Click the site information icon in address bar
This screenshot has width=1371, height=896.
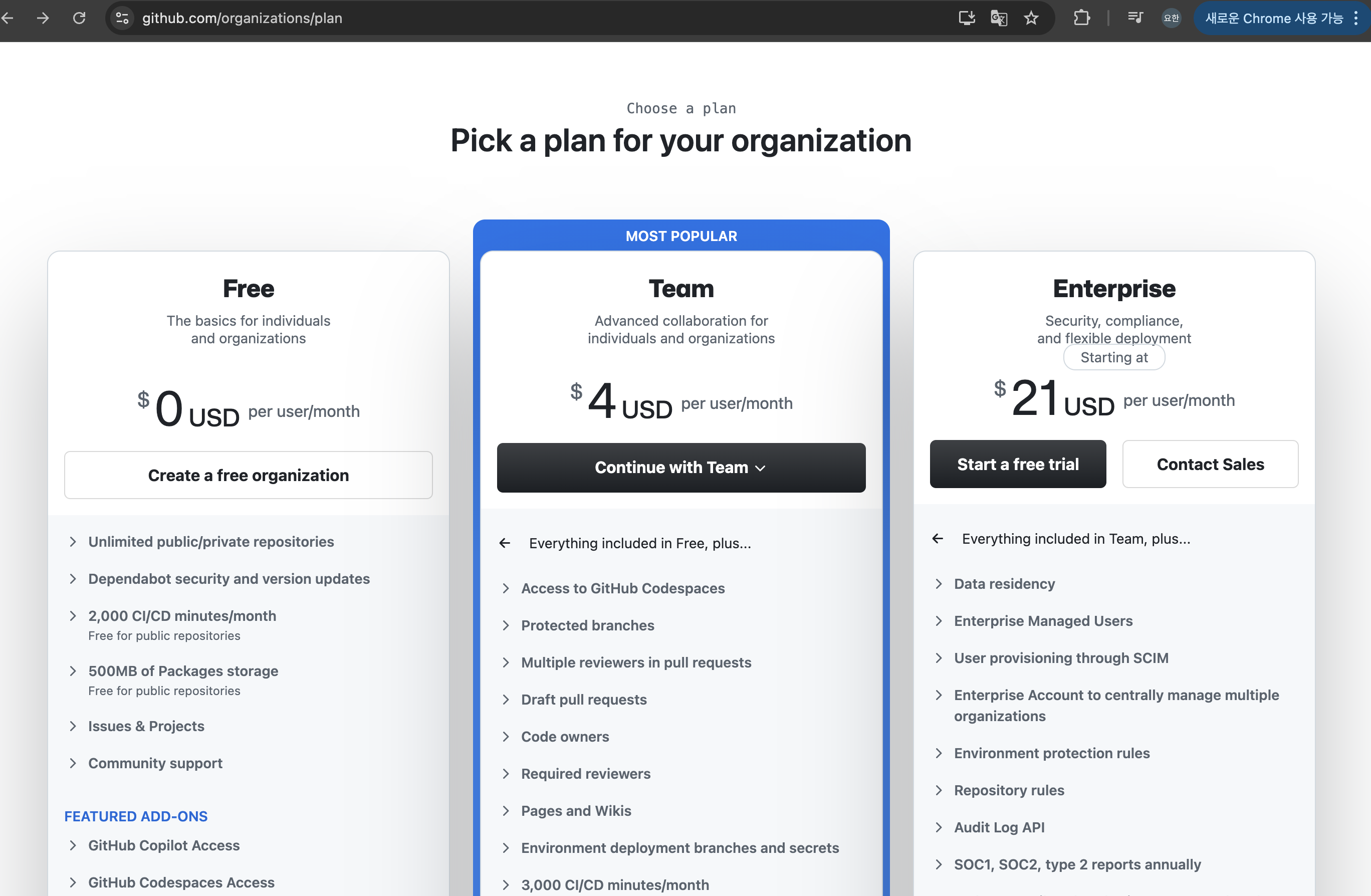[x=122, y=18]
